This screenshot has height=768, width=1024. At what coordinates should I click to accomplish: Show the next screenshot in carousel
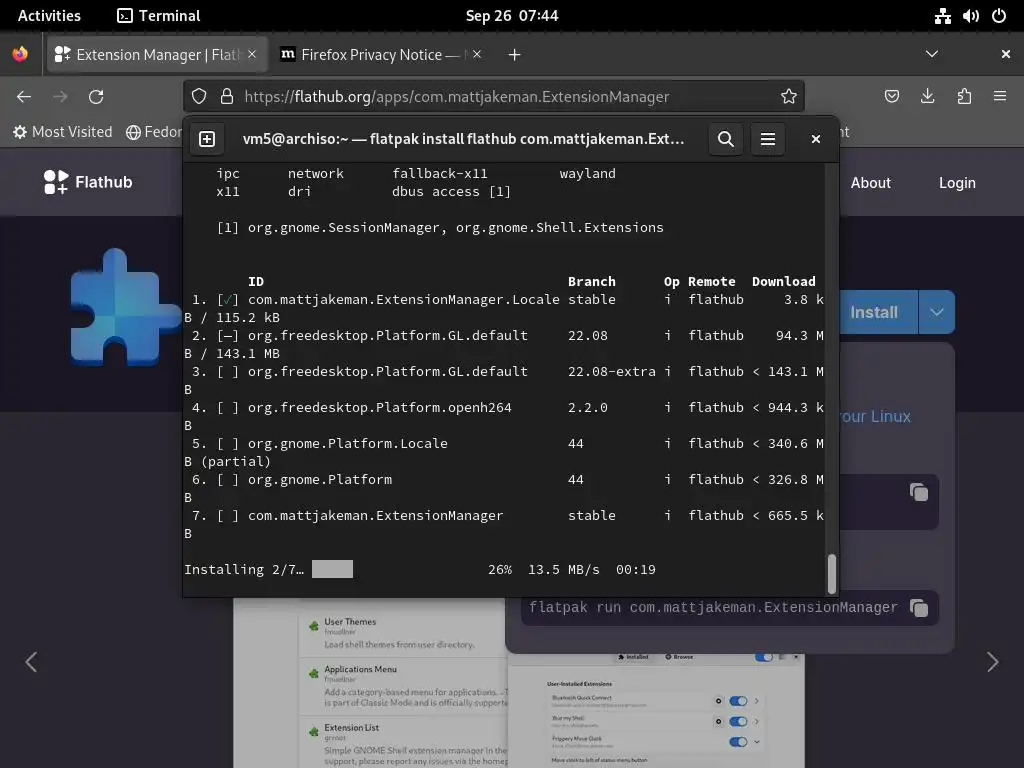click(x=993, y=662)
